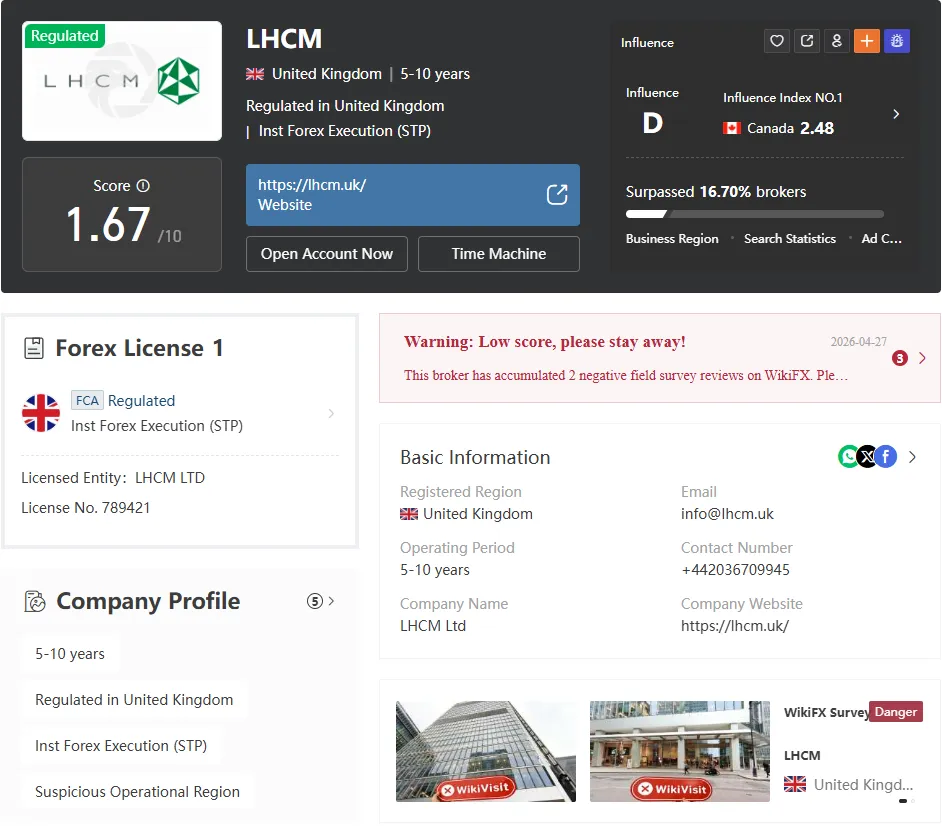Click the red Danger badge

(x=896, y=712)
